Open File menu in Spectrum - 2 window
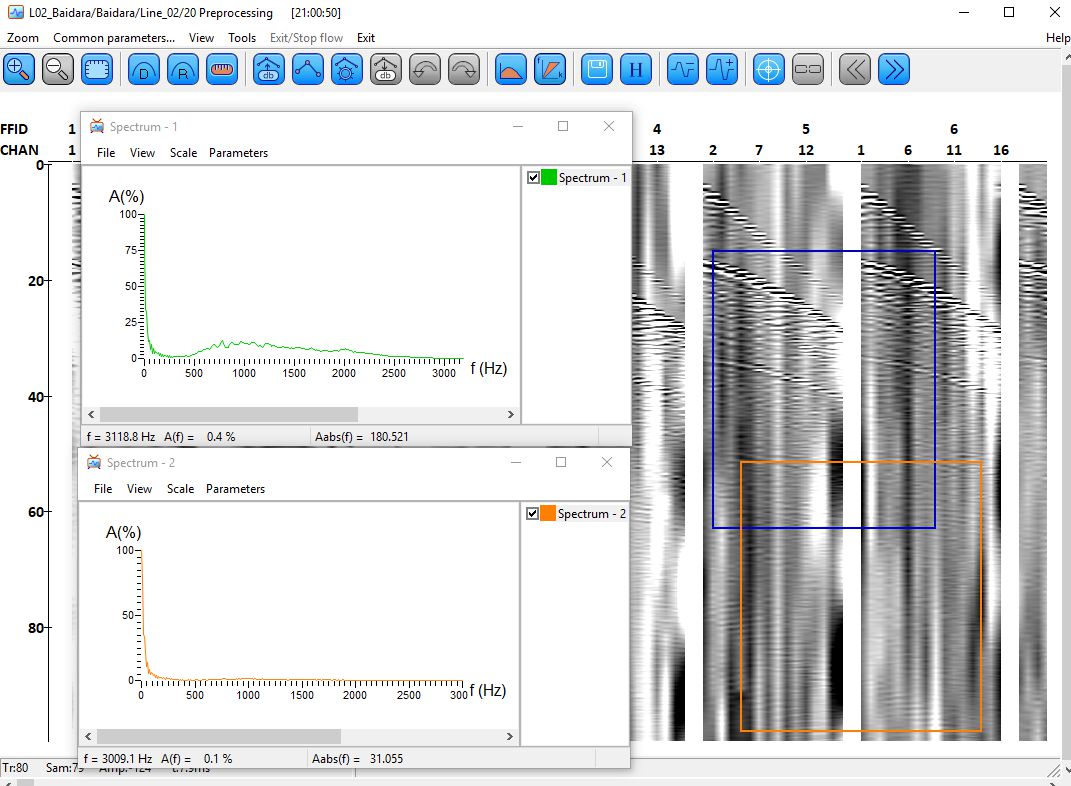The image size is (1071, 786). pyautogui.click(x=103, y=489)
